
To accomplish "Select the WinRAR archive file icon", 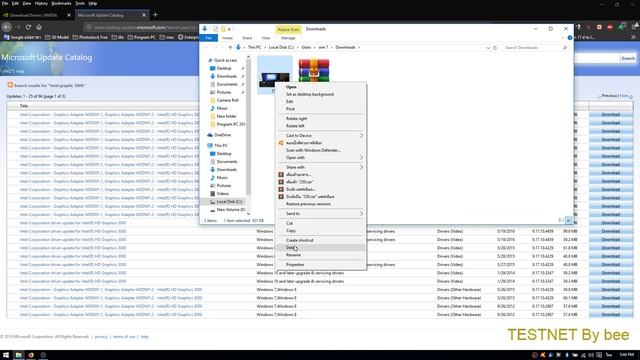I will 313,70.
